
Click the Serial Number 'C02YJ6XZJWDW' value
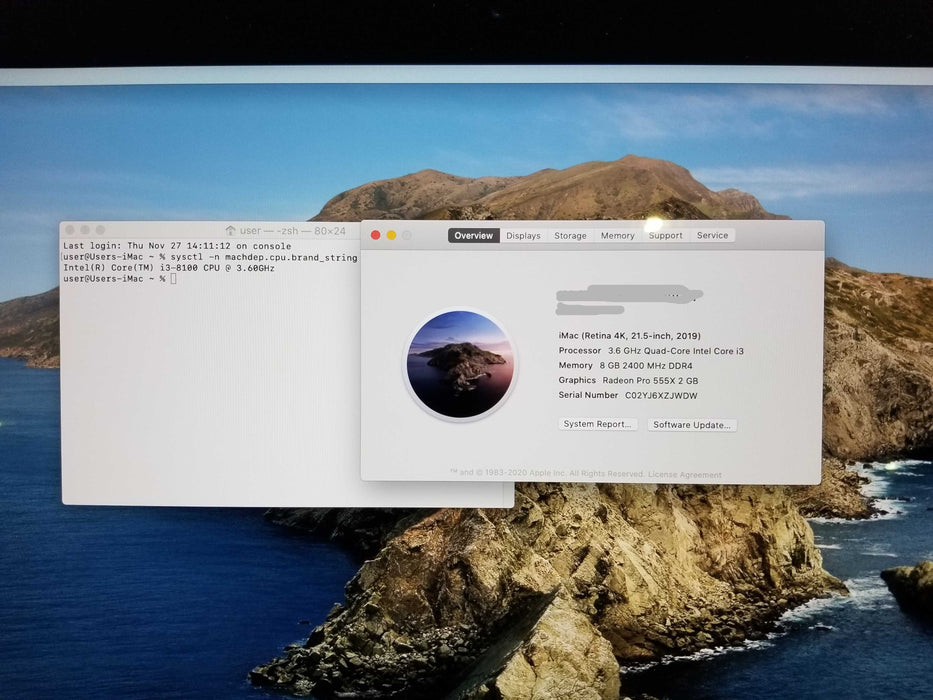pyautogui.click(x=661, y=396)
